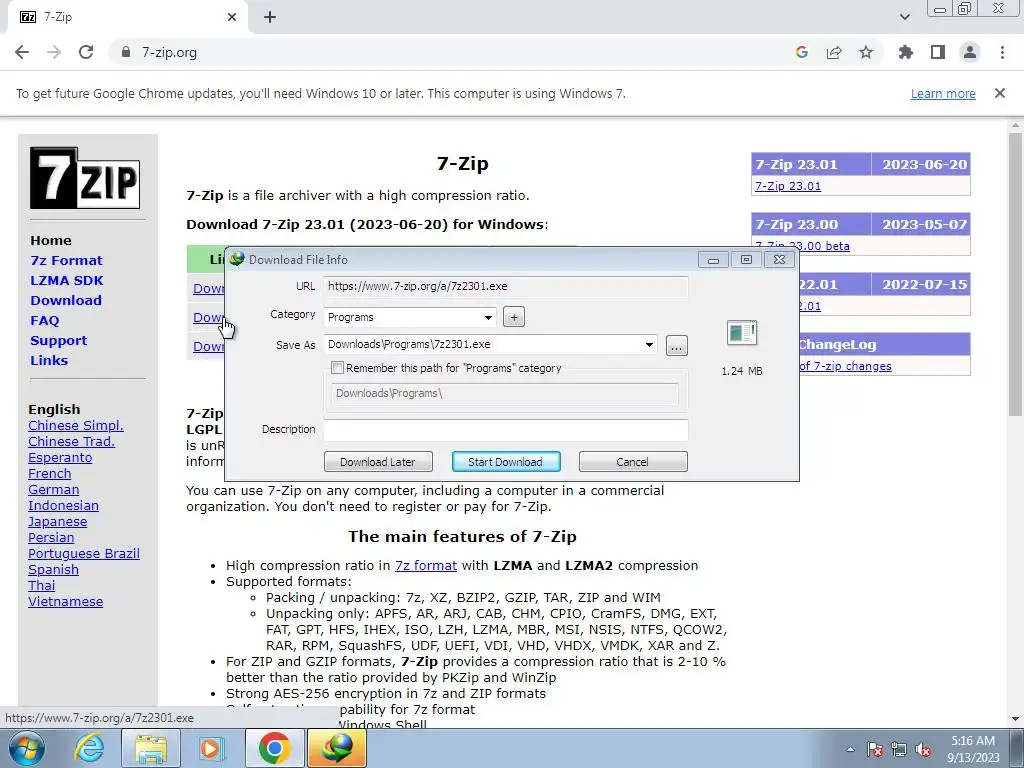Browse save location with the ellipsis button

coord(677,345)
